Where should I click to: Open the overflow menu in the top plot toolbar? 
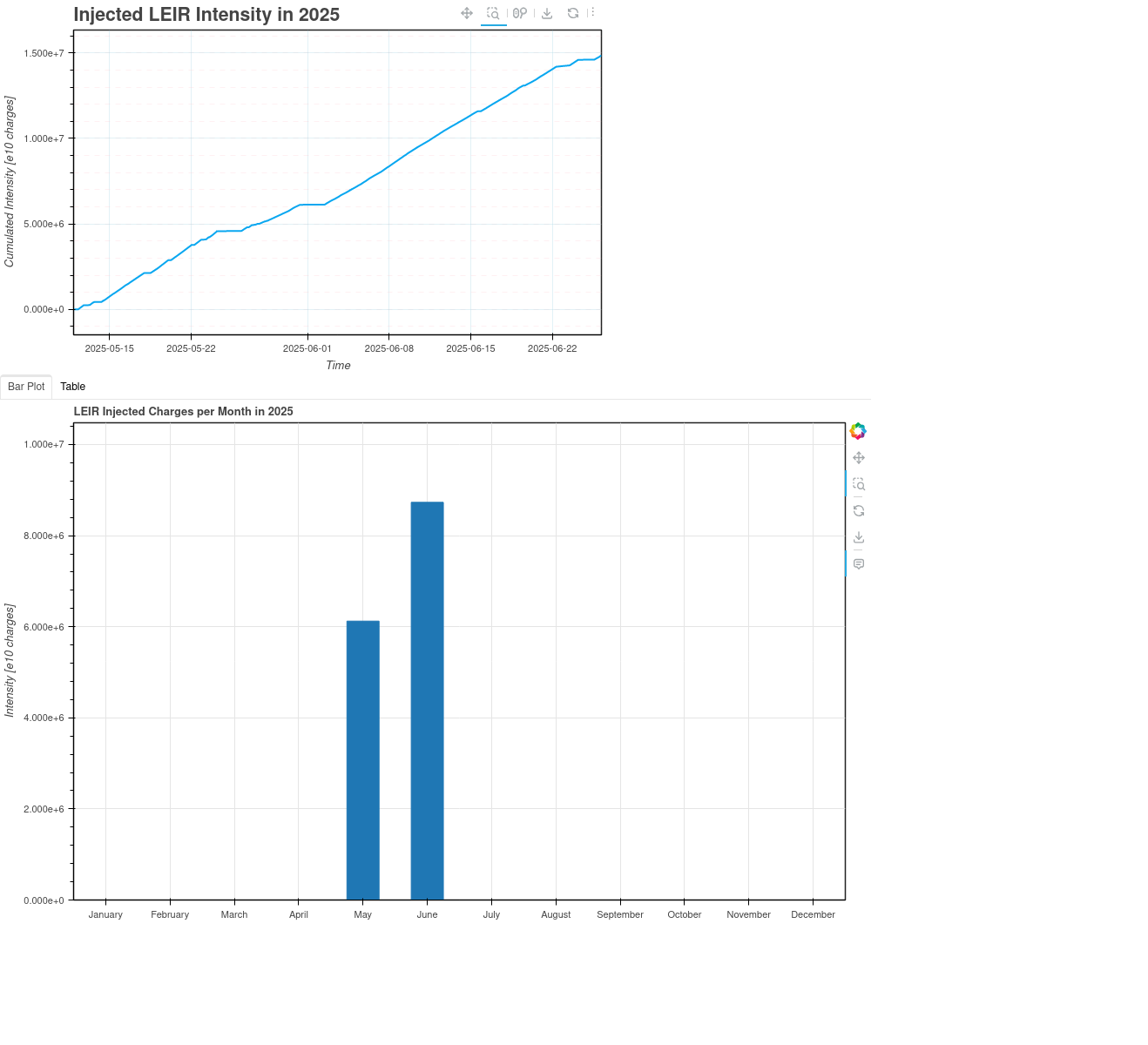click(593, 13)
